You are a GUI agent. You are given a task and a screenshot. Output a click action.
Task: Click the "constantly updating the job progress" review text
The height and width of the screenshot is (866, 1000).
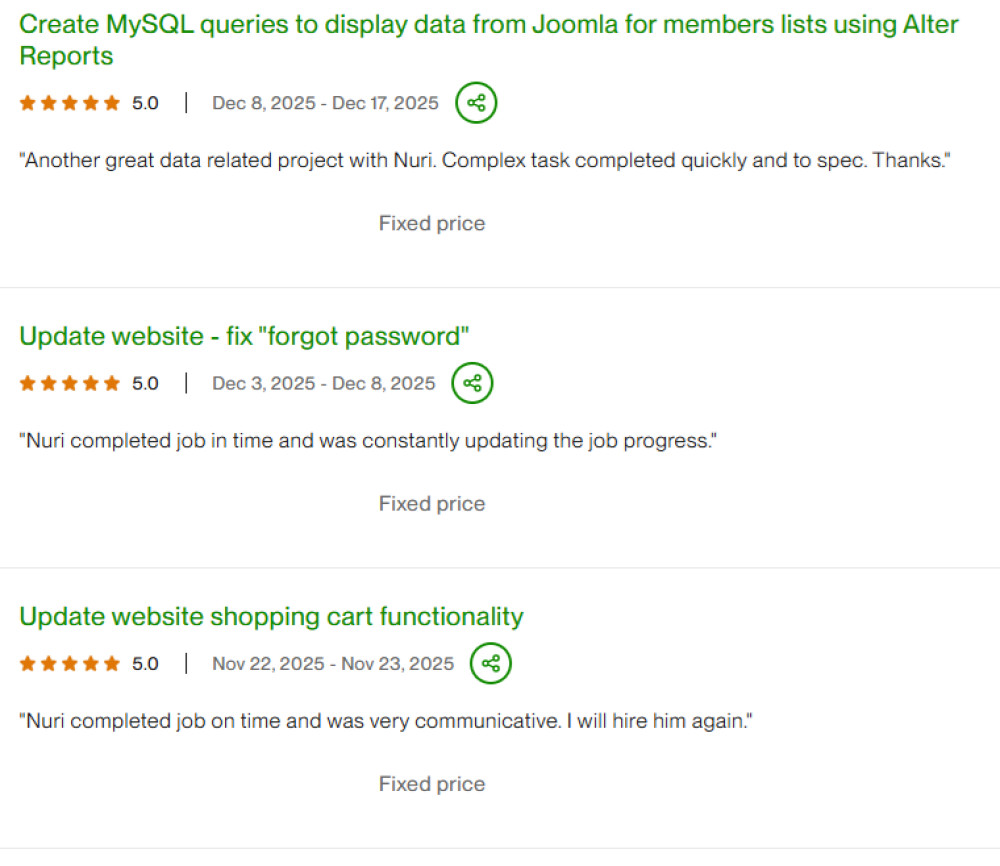point(368,440)
